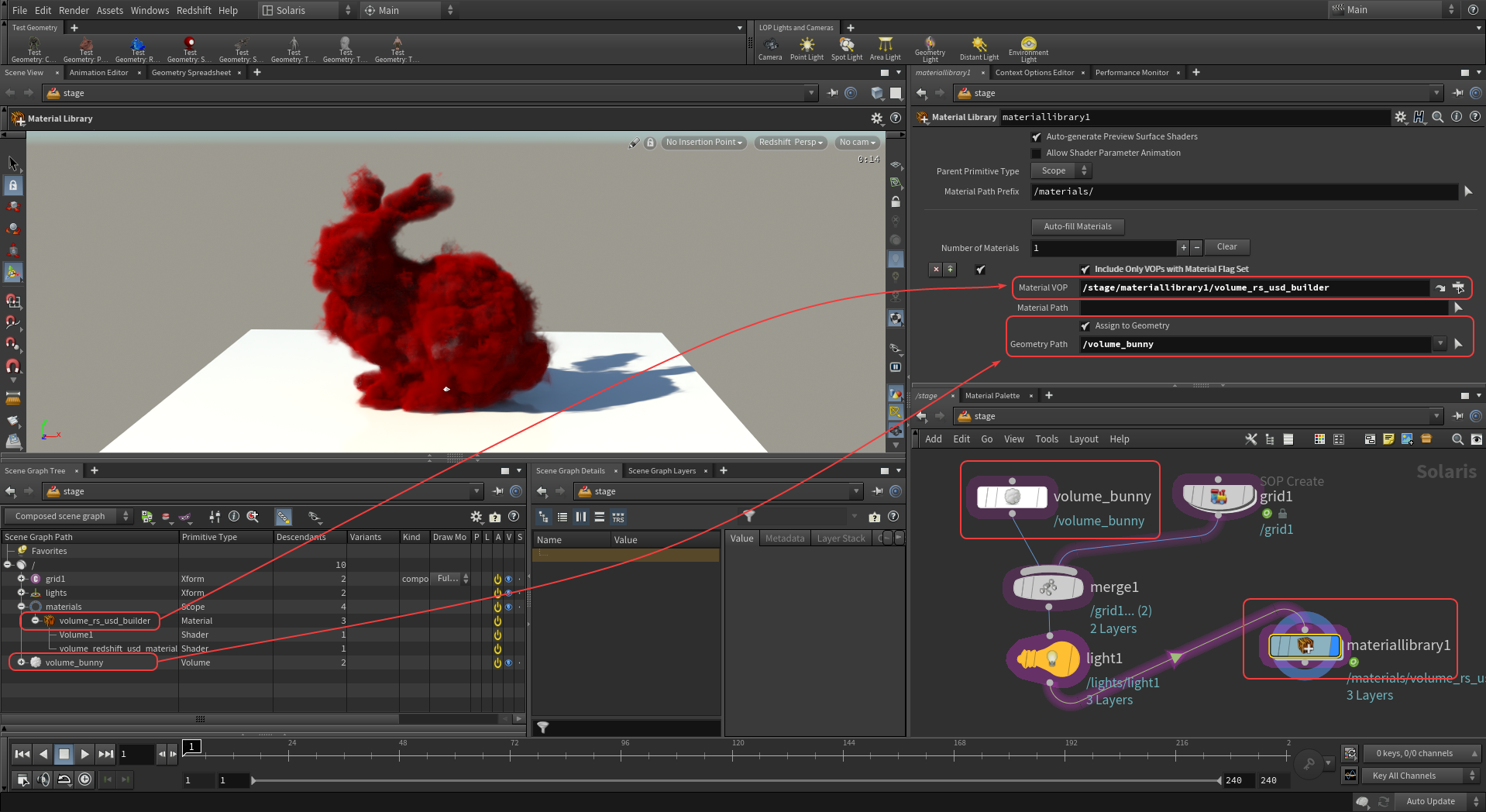The width and height of the screenshot is (1486, 812).
Task: Open the No cam camera menu
Action: [x=858, y=143]
